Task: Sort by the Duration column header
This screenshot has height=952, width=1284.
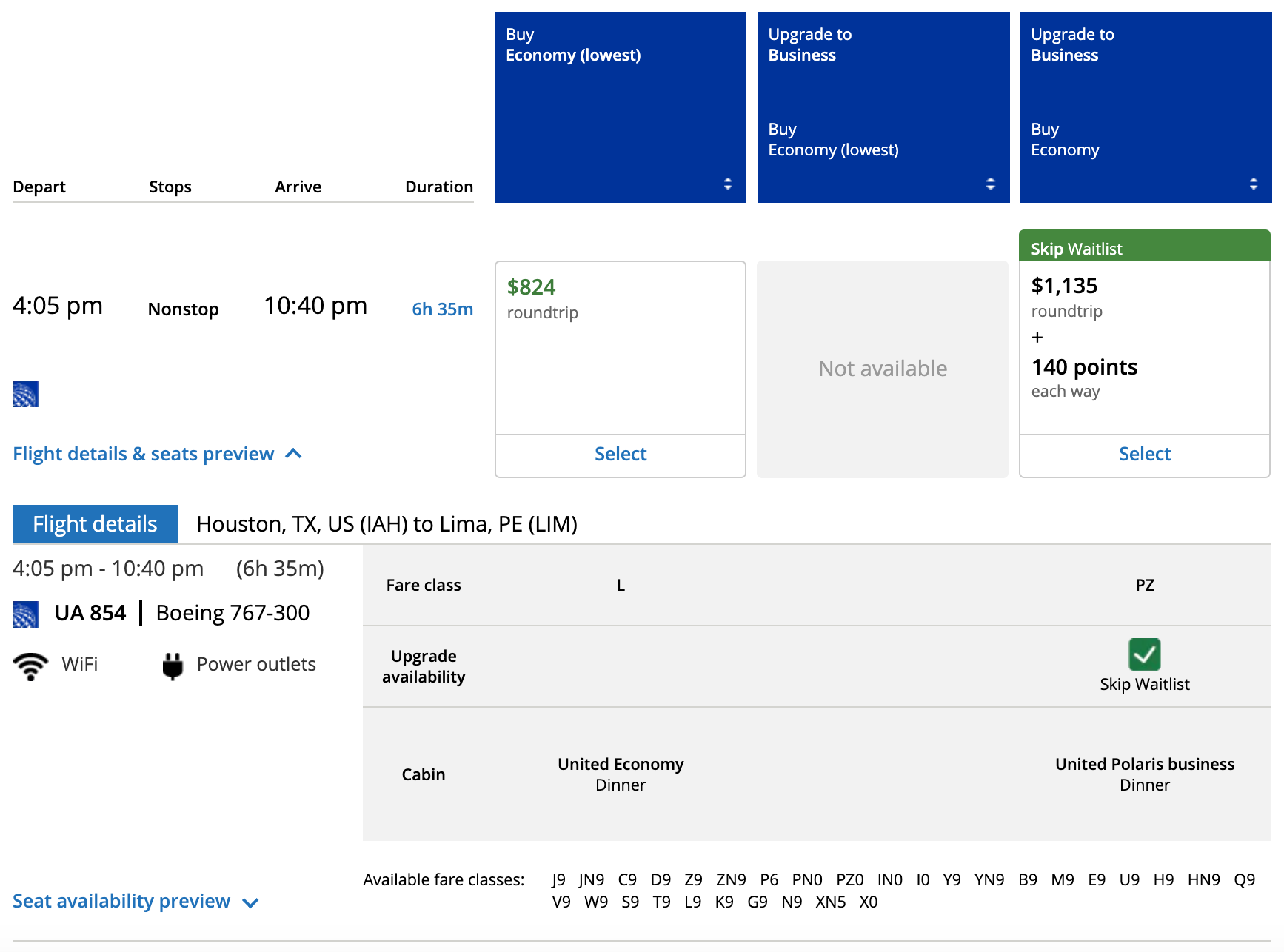Action: [438, 187]
